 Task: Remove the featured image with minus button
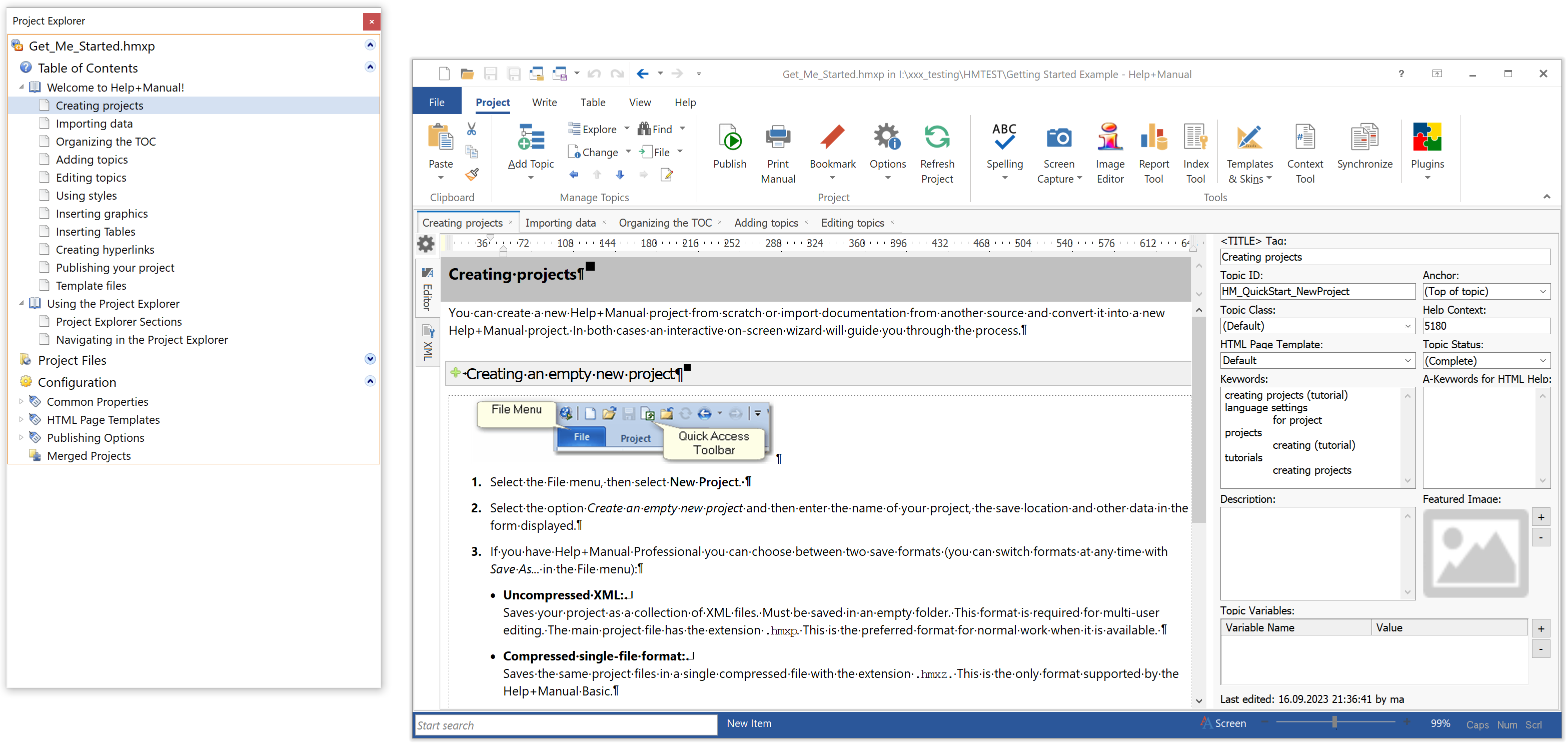tap(1540, 537)
